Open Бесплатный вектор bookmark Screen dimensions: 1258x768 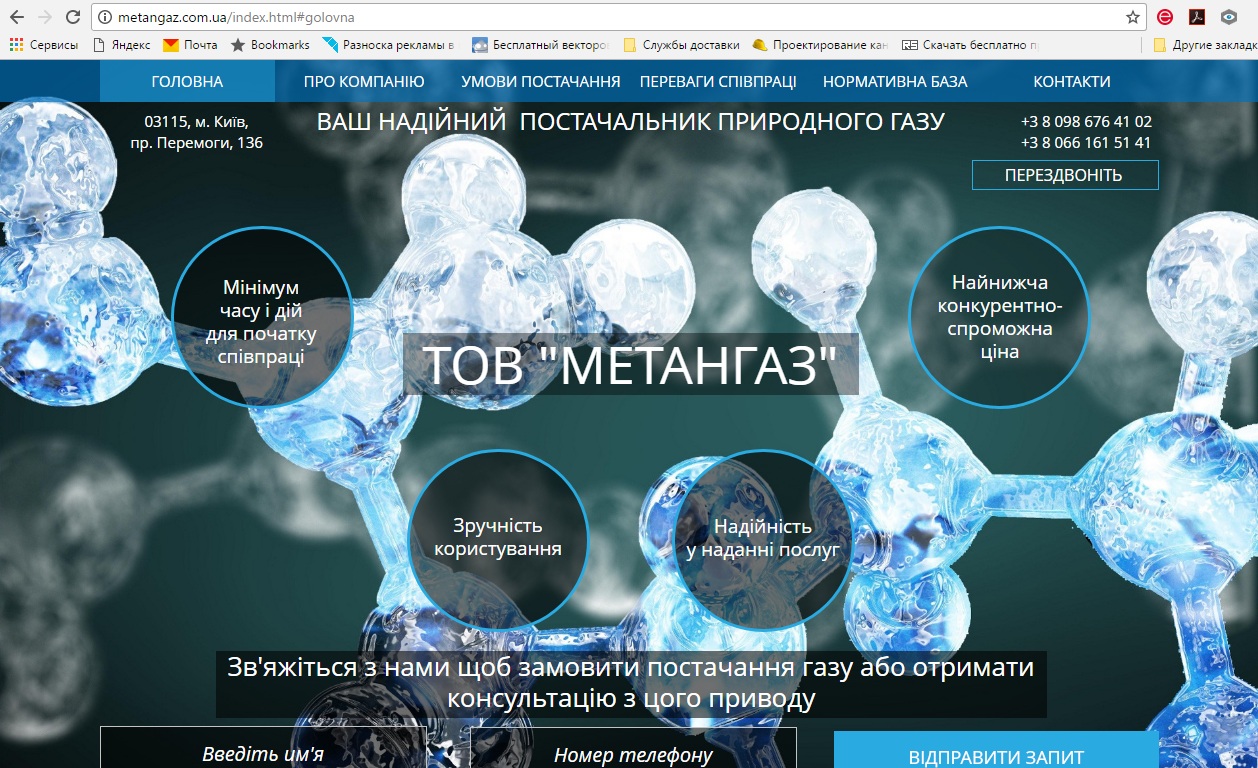click(x=540, y=45)
